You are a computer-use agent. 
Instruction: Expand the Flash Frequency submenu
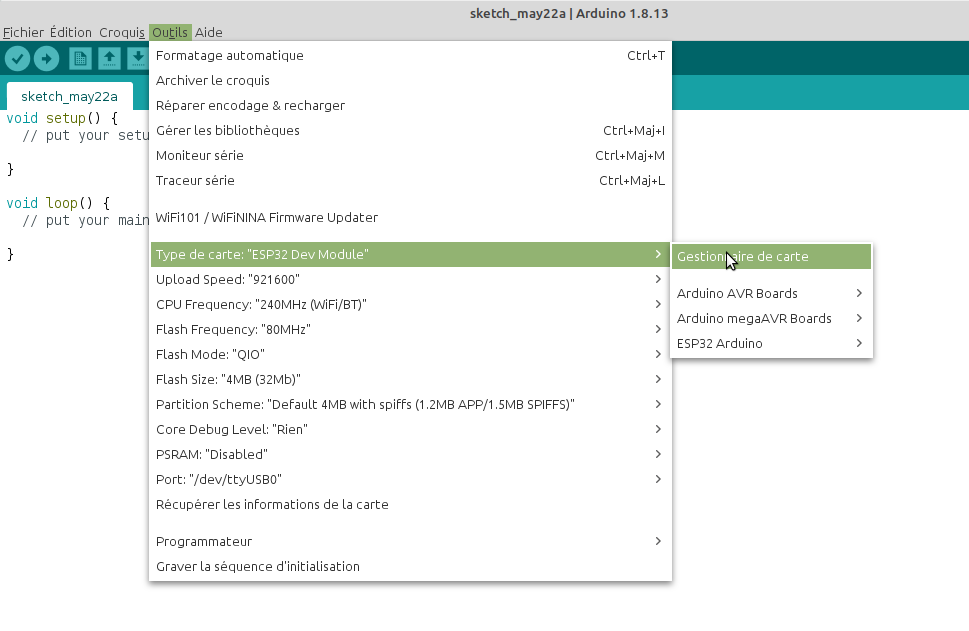410,329
